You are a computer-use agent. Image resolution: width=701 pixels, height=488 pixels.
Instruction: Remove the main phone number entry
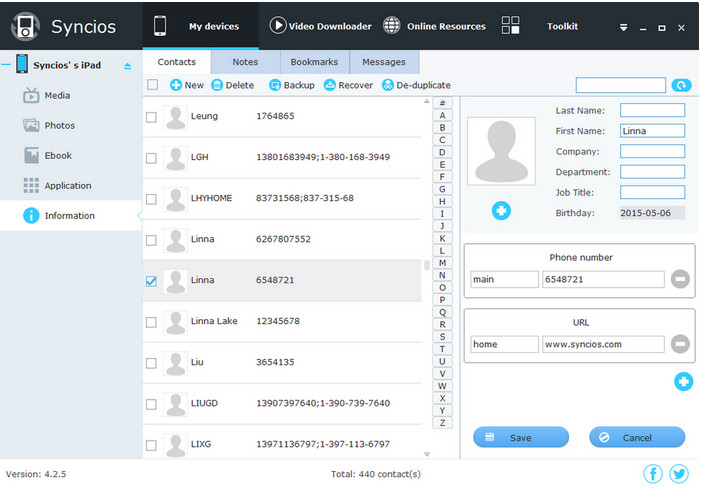(680, 279)
